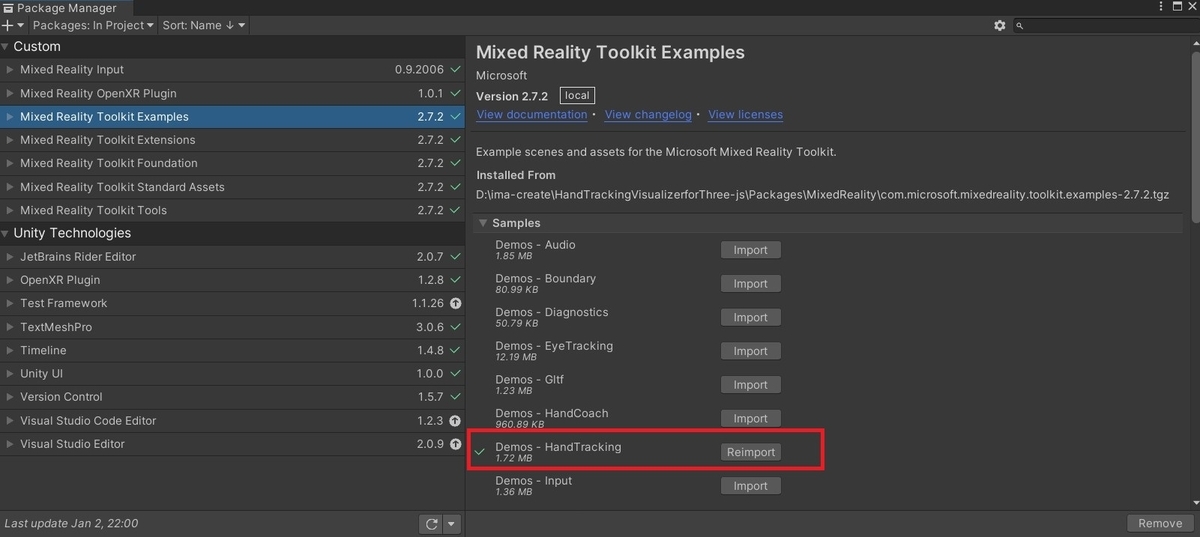Select TextMeshPro package
This screenshot has height=537, width=1200.
(x=233, y=327)
